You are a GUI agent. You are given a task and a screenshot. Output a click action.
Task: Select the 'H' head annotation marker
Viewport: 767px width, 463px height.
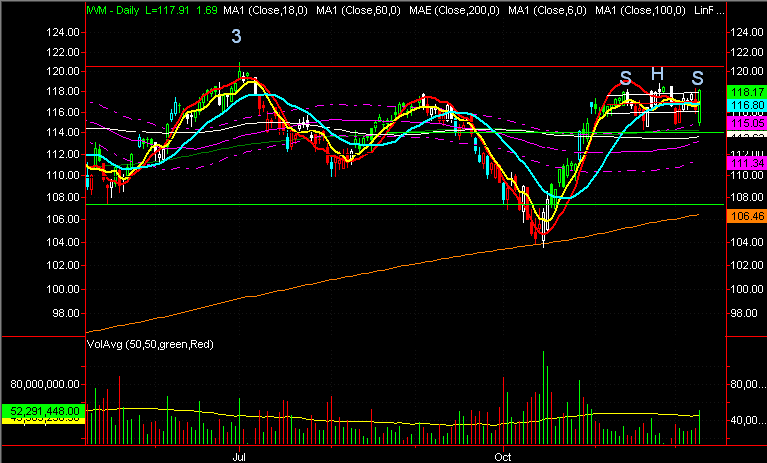(657, 74)
